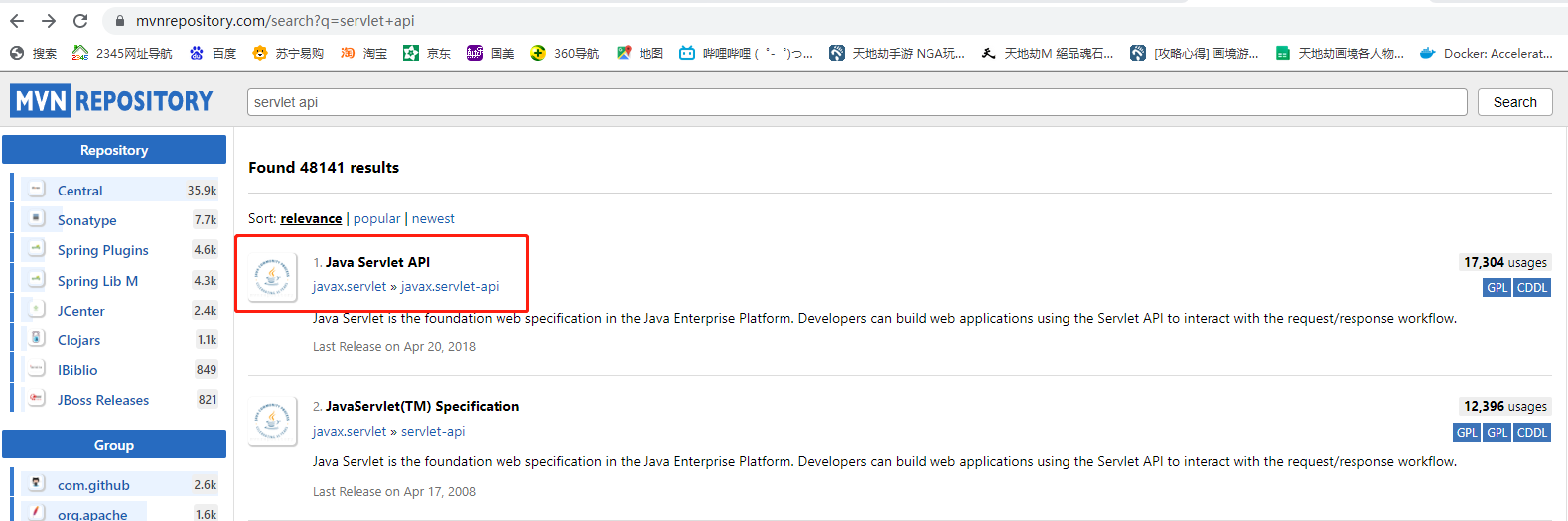Screen dimensions: 1568x521
Task: Open the [攻略心得] 画境游 bookmark
Action: click(1195, 54)
